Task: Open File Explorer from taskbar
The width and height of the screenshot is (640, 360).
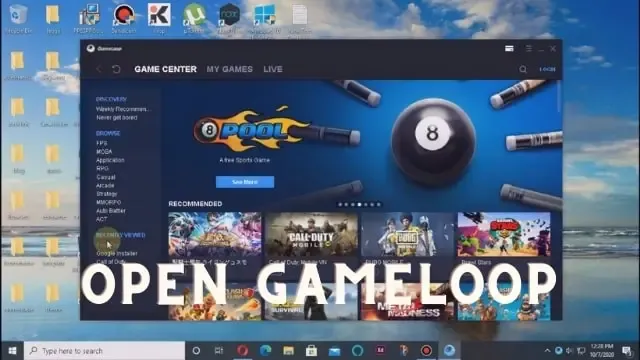Action: click(x=289, y=351)
